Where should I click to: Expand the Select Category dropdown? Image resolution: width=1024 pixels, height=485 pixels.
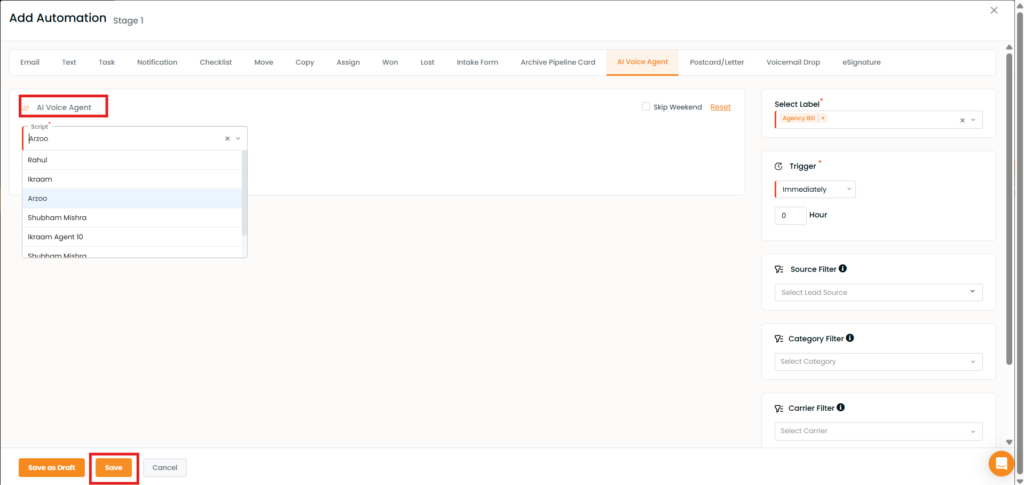pos(878,361)
